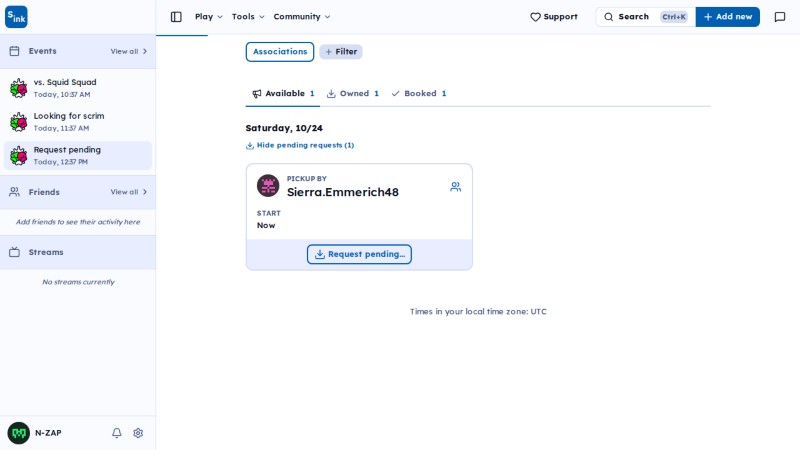
Task: Switch to the Booked tab
Action: [x=419, y=93]
